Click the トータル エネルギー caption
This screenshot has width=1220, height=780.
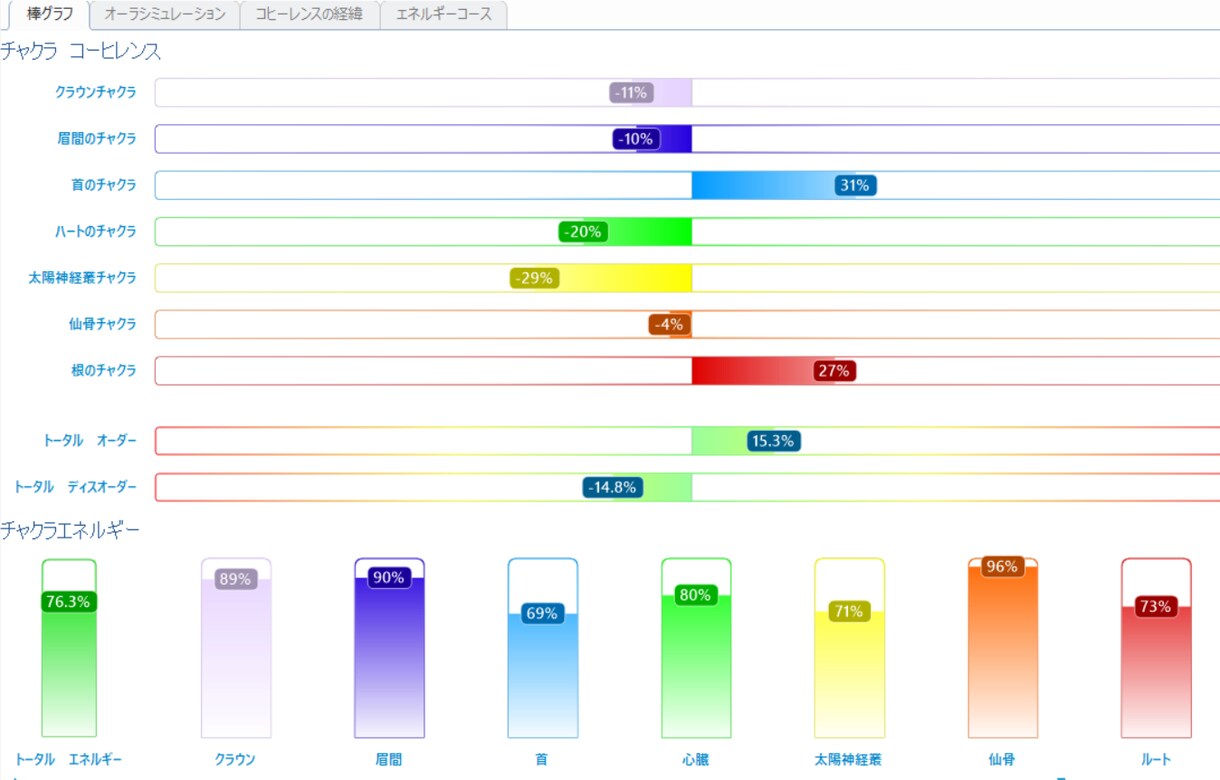[68, 760]
